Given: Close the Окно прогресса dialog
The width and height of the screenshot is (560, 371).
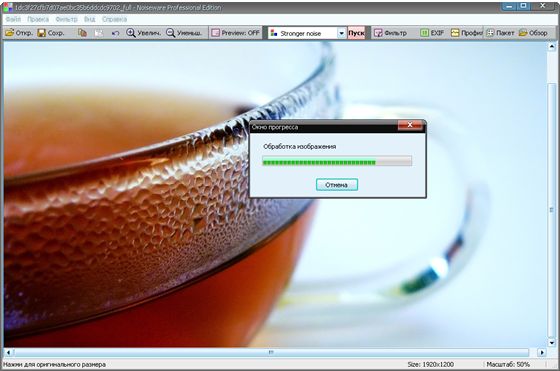Looking at the screenshot, I should coord(410,125).
